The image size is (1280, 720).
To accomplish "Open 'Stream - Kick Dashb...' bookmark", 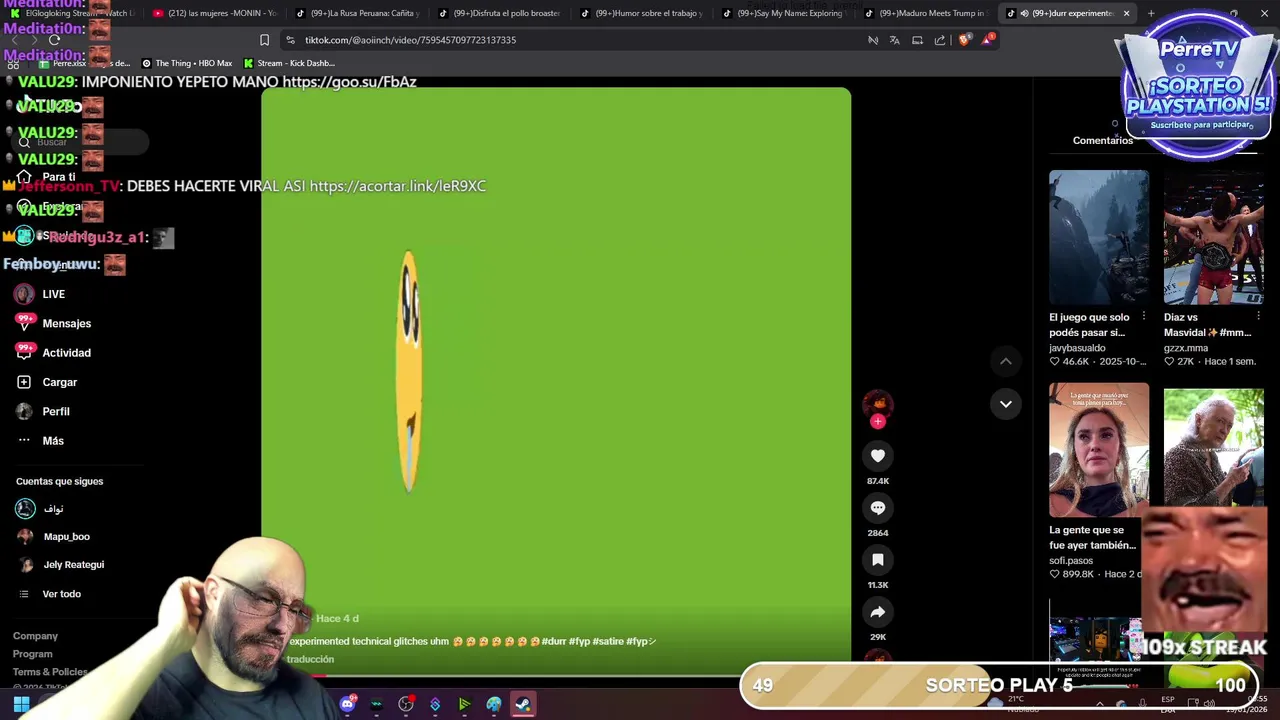I will click(x=289, y=63).
